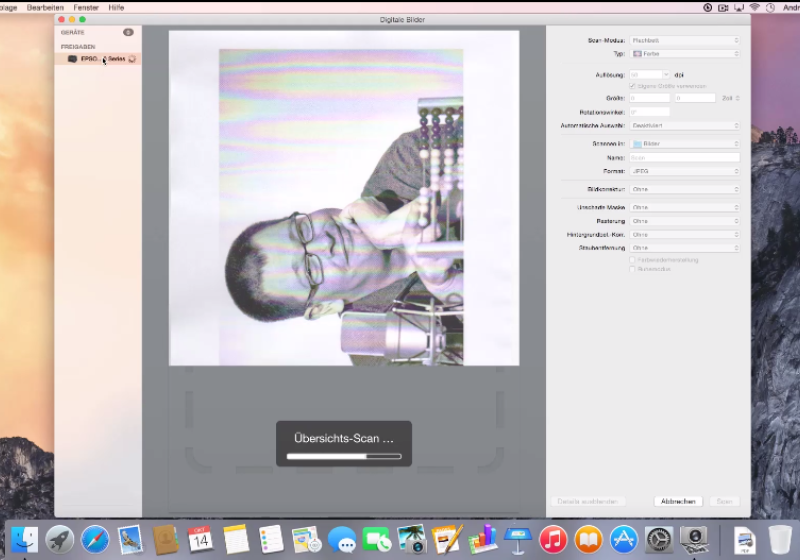Open the Trash in the dock
Screen dimensions: 800x560
781,539
